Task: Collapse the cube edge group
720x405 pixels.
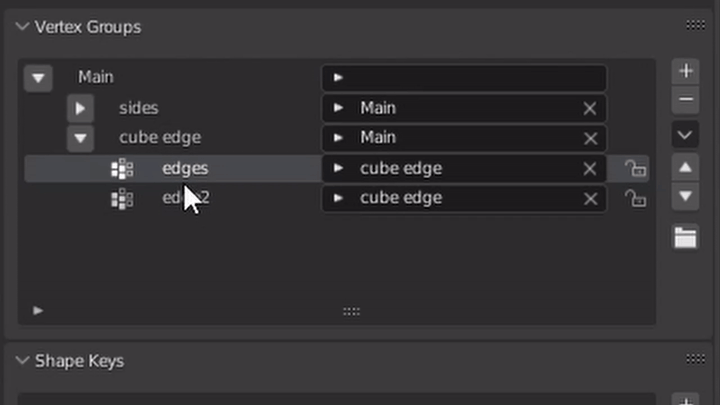Action: click(x=80, y=138)
